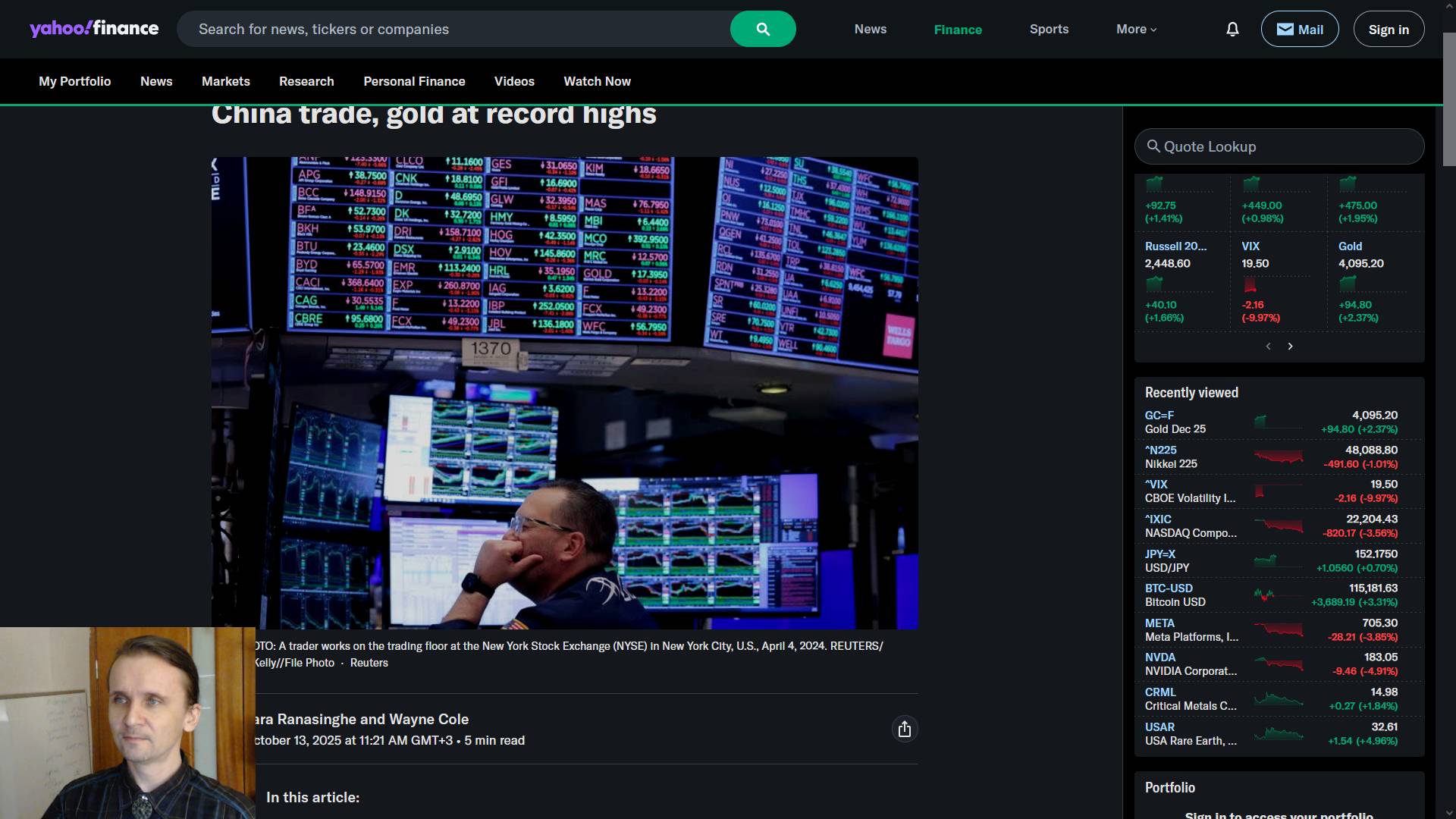
Task: Expand the More dropdown menu
Action: (x=1136, y=29)
